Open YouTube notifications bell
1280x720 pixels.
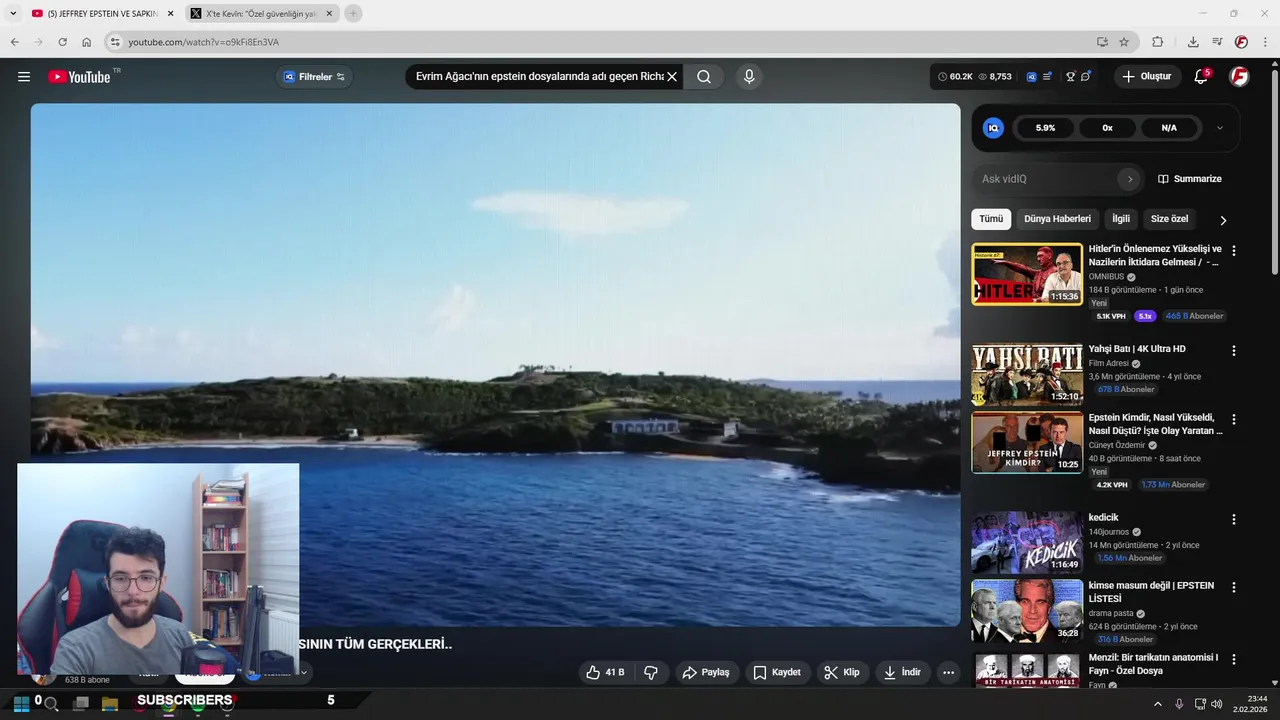pos(1202,77)
